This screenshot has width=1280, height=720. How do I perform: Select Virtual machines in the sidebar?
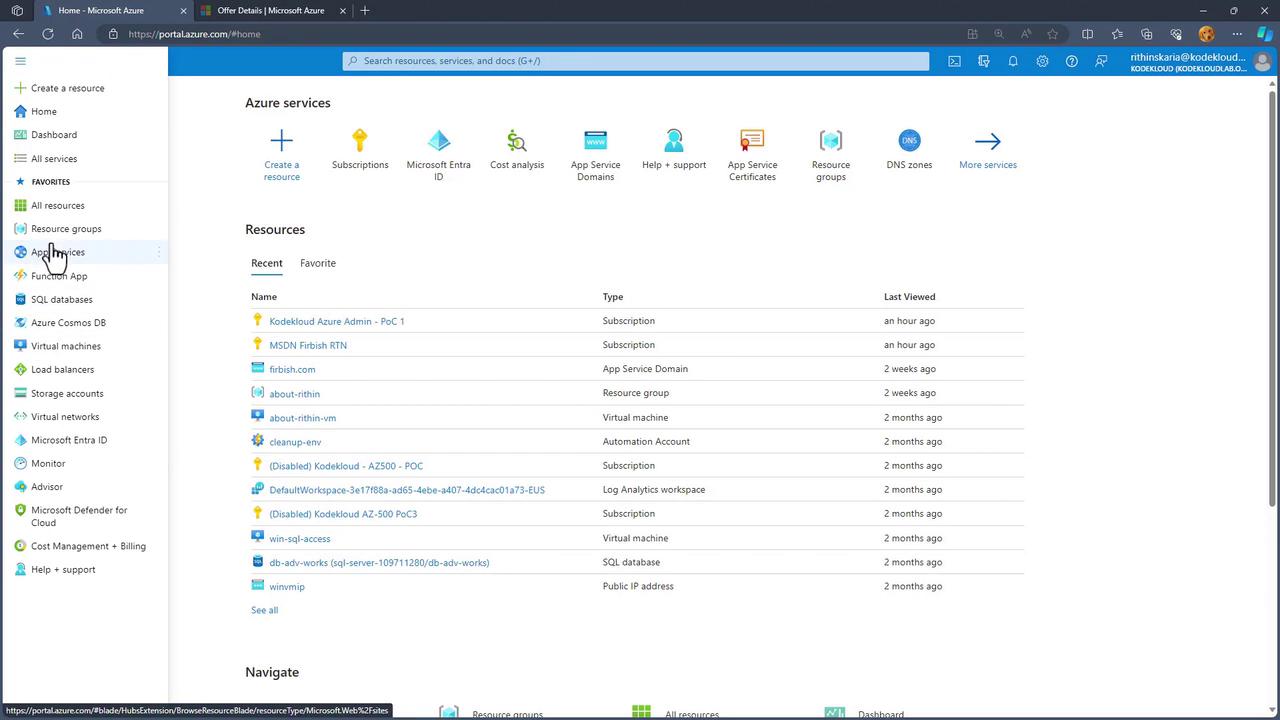tap(66, 346)
